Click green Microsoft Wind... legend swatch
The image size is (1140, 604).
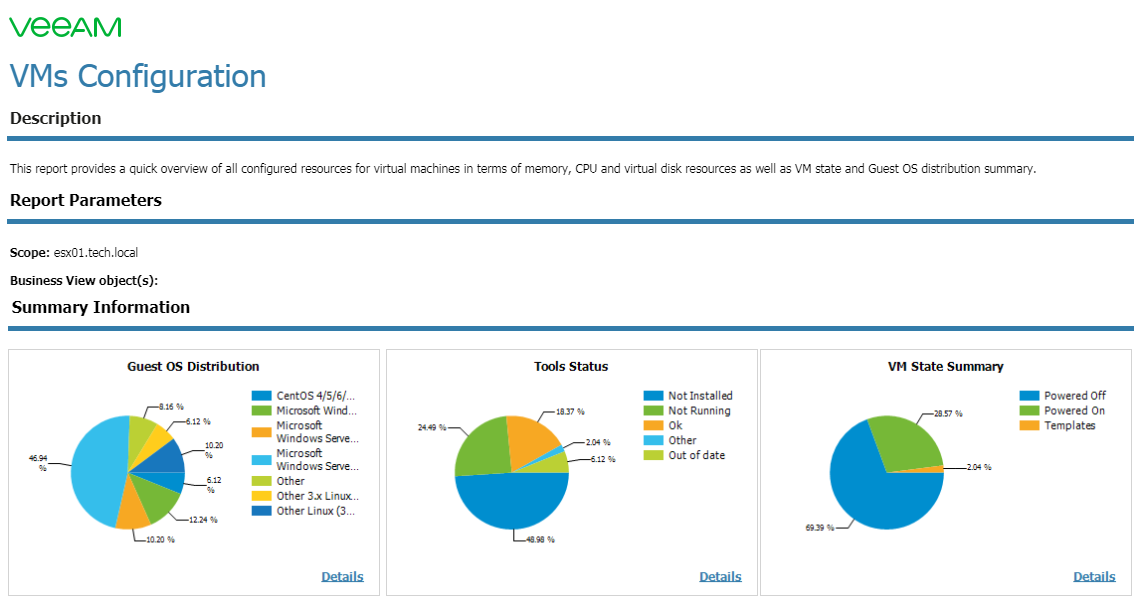[261, 411]
